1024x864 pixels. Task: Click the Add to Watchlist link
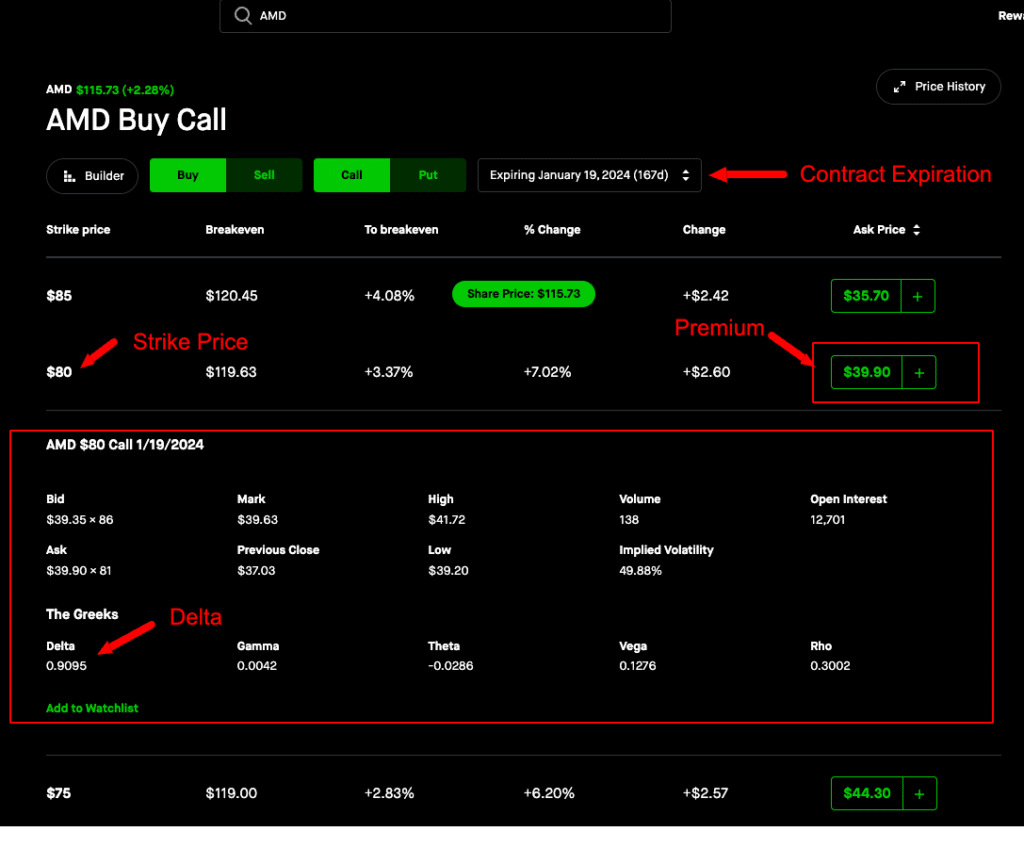(92, 708)
